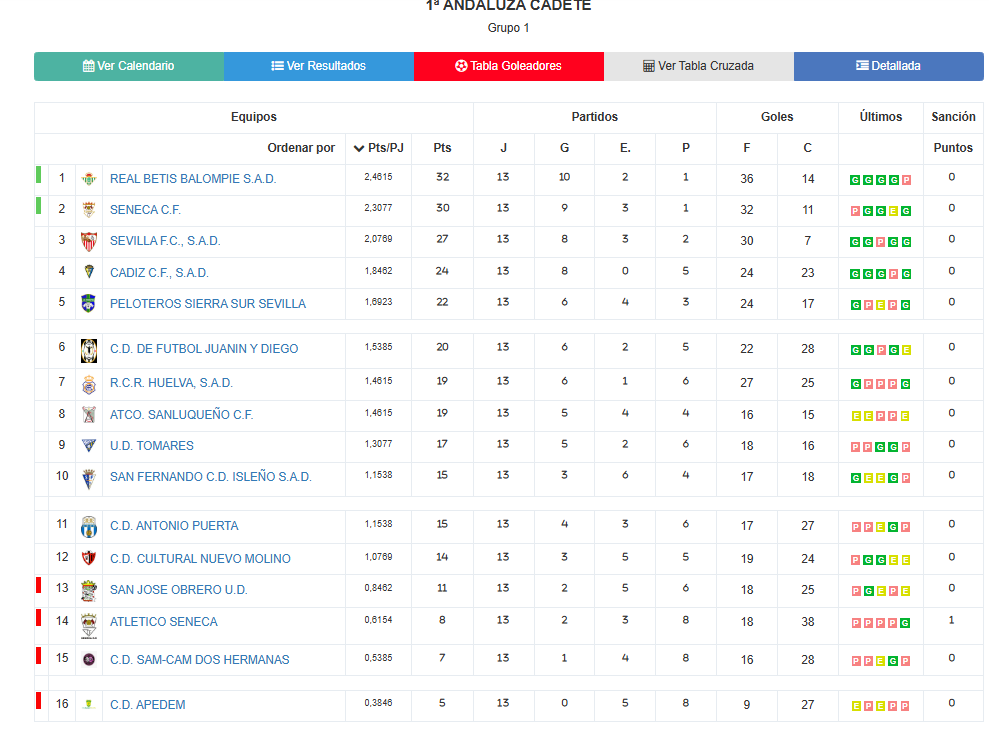989x733 pixels.
Task: Click the Sanción column header
Action: [x=953, y=117]
